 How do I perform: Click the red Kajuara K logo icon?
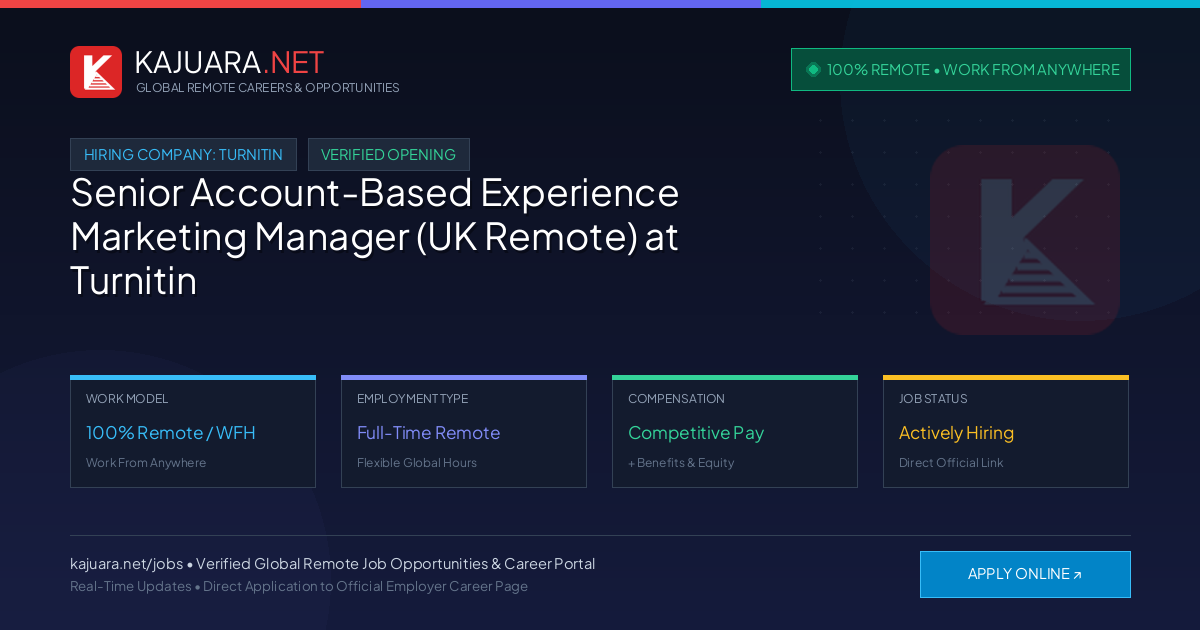click(96, 72)
